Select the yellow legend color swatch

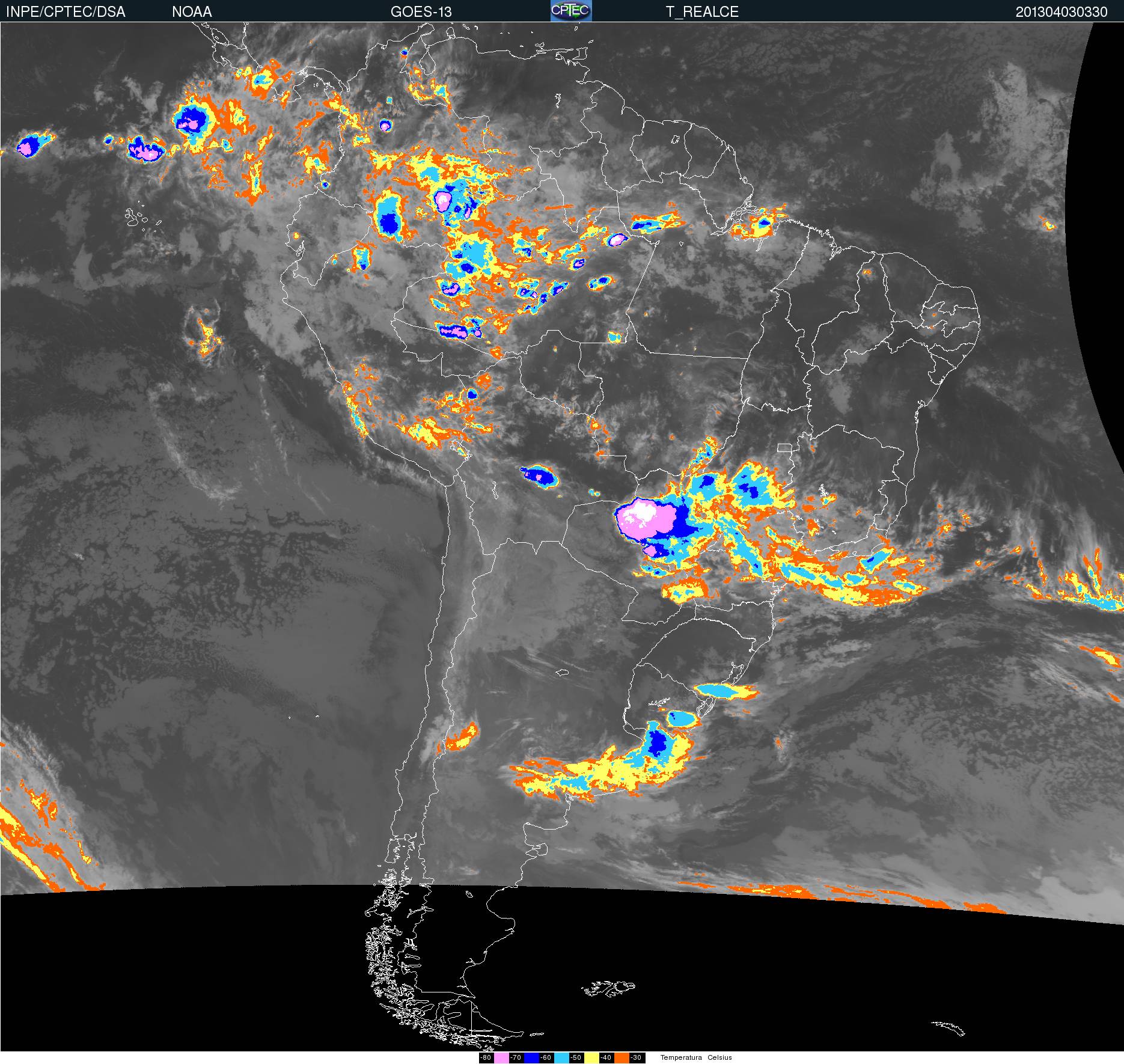point(591,1058)
